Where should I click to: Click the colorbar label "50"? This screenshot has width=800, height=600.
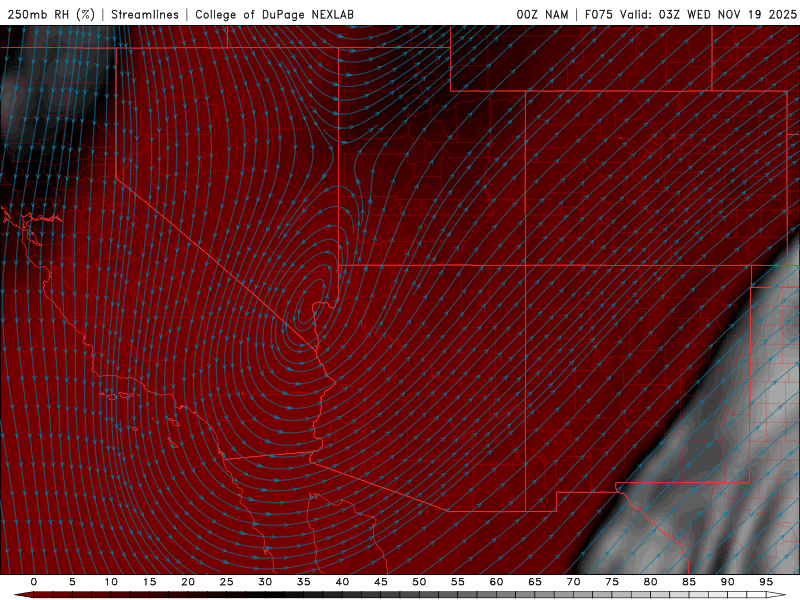(419, 582)
